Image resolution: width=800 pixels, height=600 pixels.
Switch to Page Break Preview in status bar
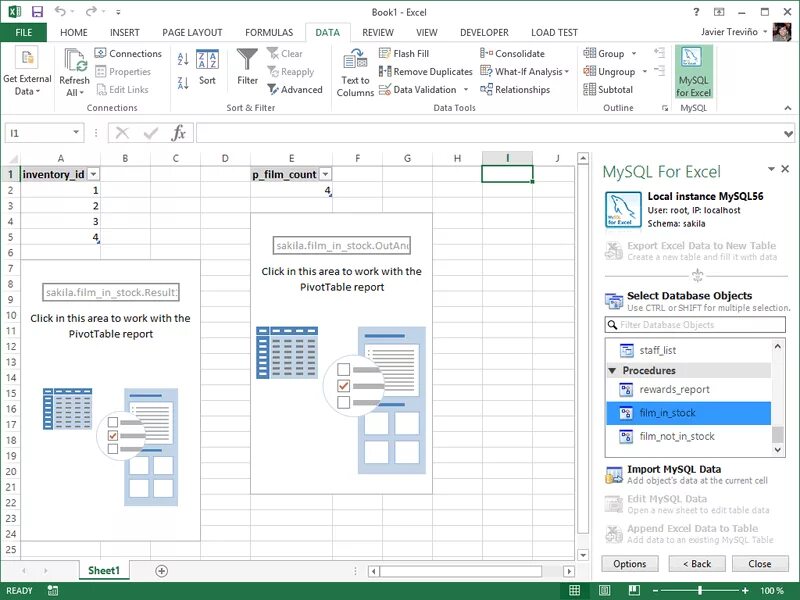pyautogui.click(x=634, y=590)
